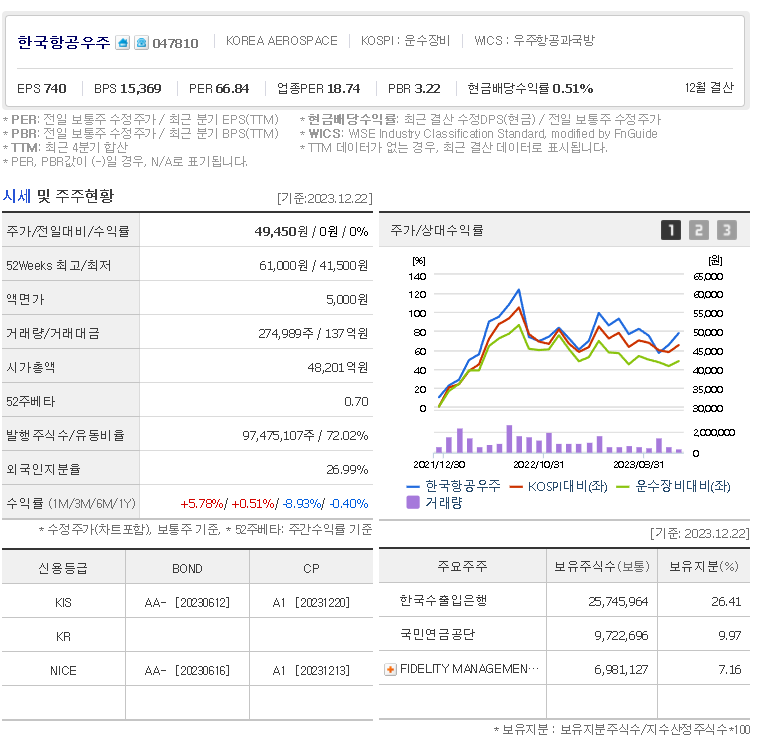Image resolution: width=760 pixels, height=747 pixels.
Task: Click the 한국항공우주 company name
Action: (x=63, y=42)
